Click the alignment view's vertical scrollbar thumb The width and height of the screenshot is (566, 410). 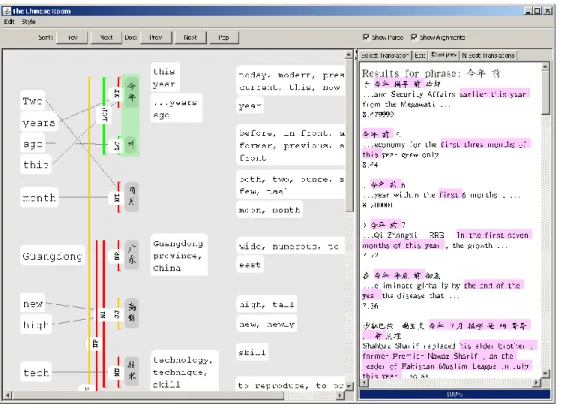[349, 135]
